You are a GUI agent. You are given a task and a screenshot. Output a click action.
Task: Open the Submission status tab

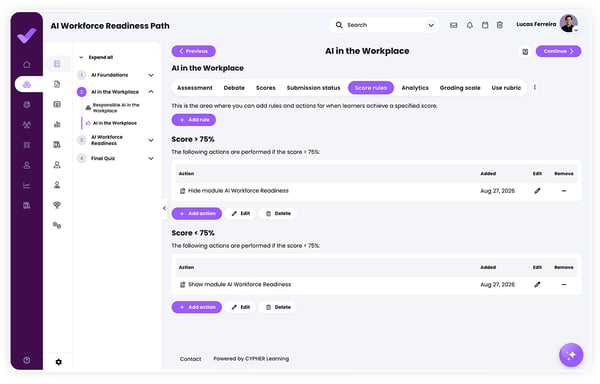click(x=313, y=88)
